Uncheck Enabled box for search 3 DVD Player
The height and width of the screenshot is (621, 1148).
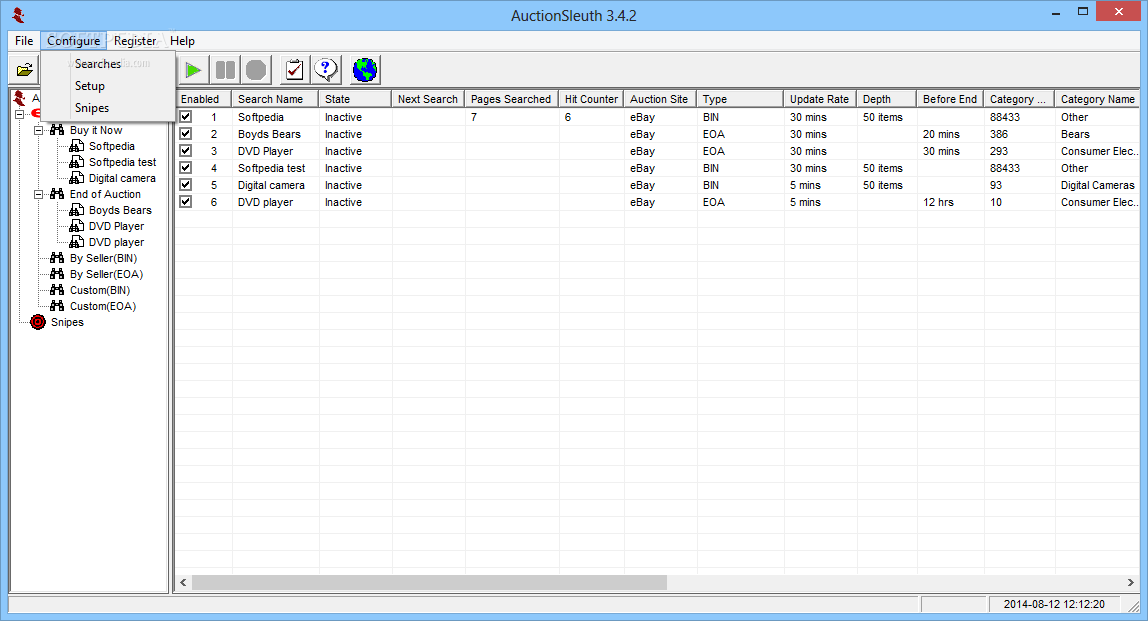186,151
